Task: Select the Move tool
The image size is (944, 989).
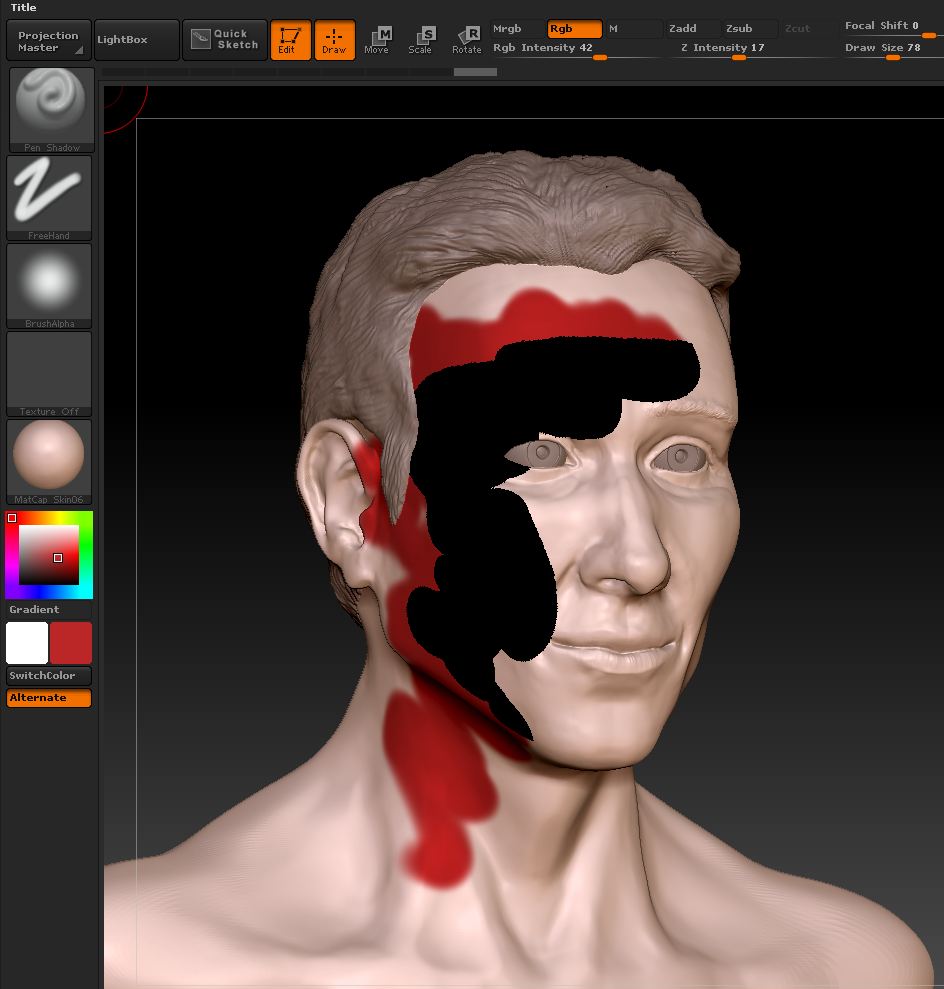Action: point(377,40)
